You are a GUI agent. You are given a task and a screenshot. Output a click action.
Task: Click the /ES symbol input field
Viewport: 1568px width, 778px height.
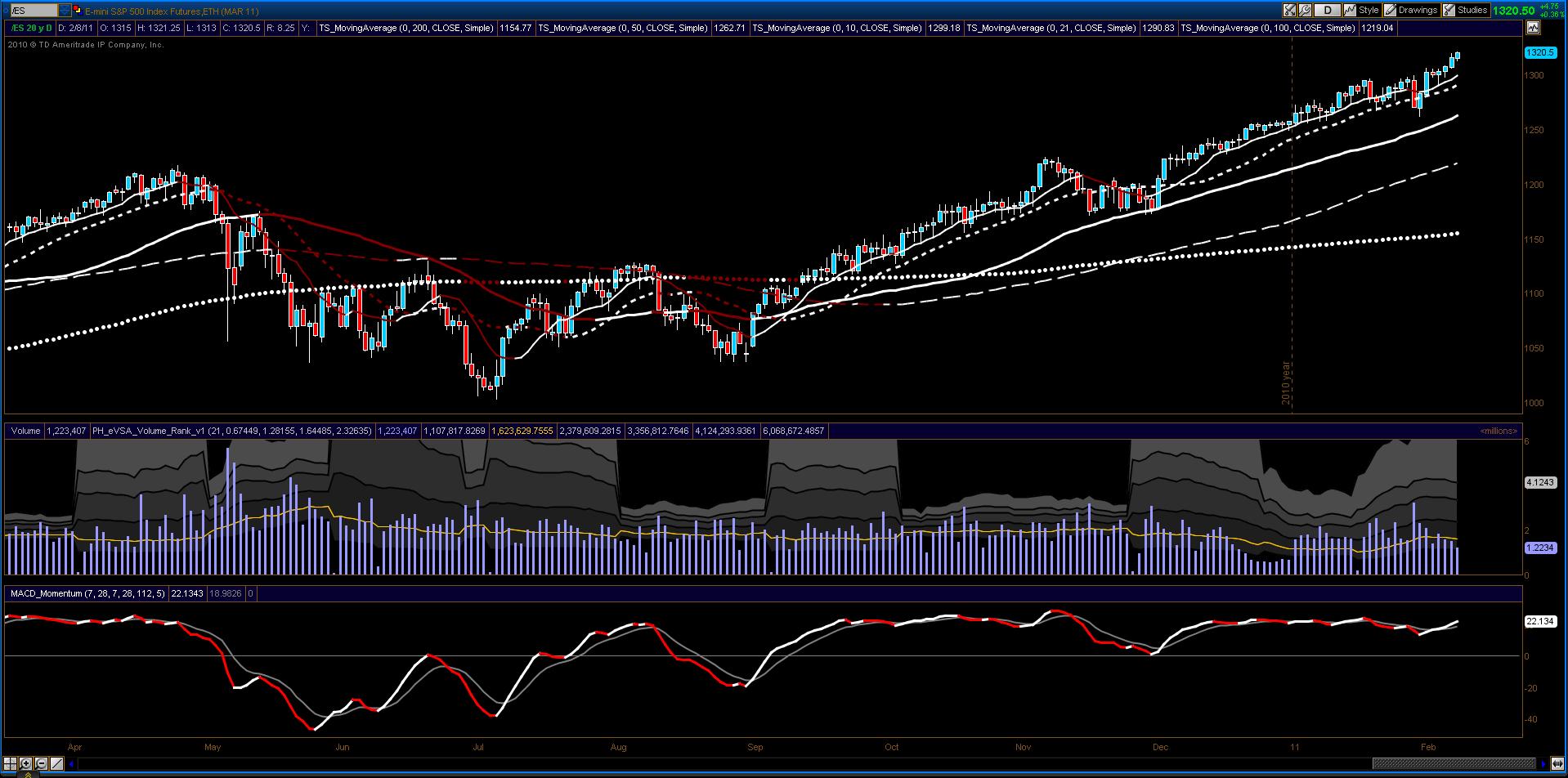[x=34, y=11]
